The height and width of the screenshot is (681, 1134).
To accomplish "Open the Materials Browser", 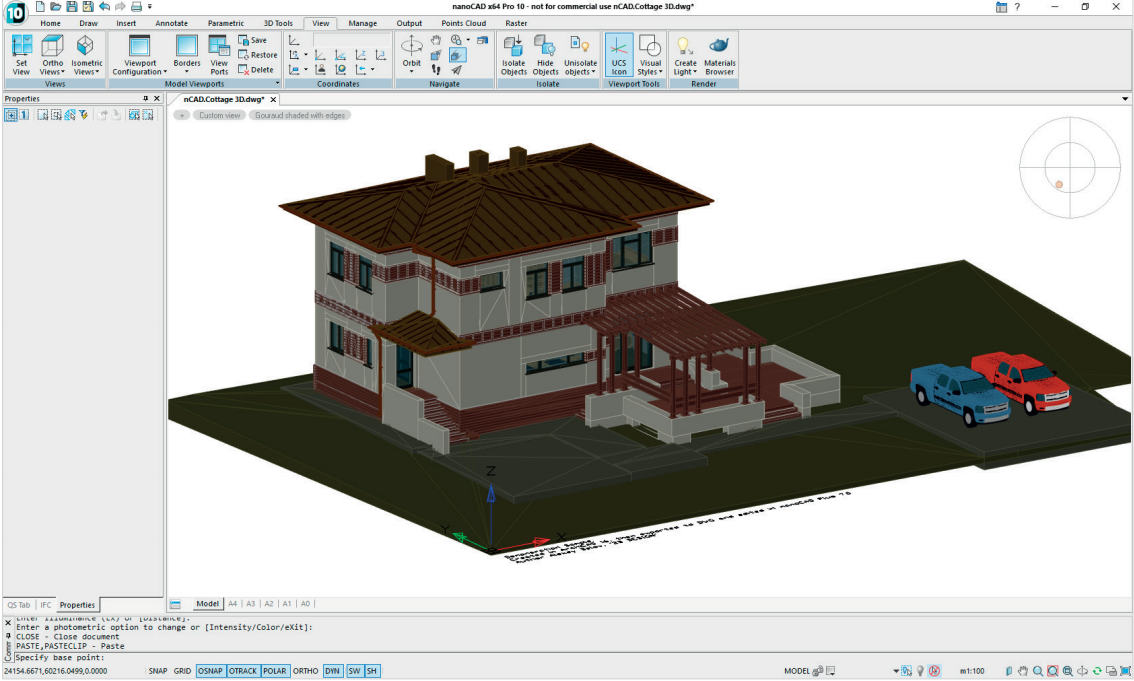I will [720, 54].
